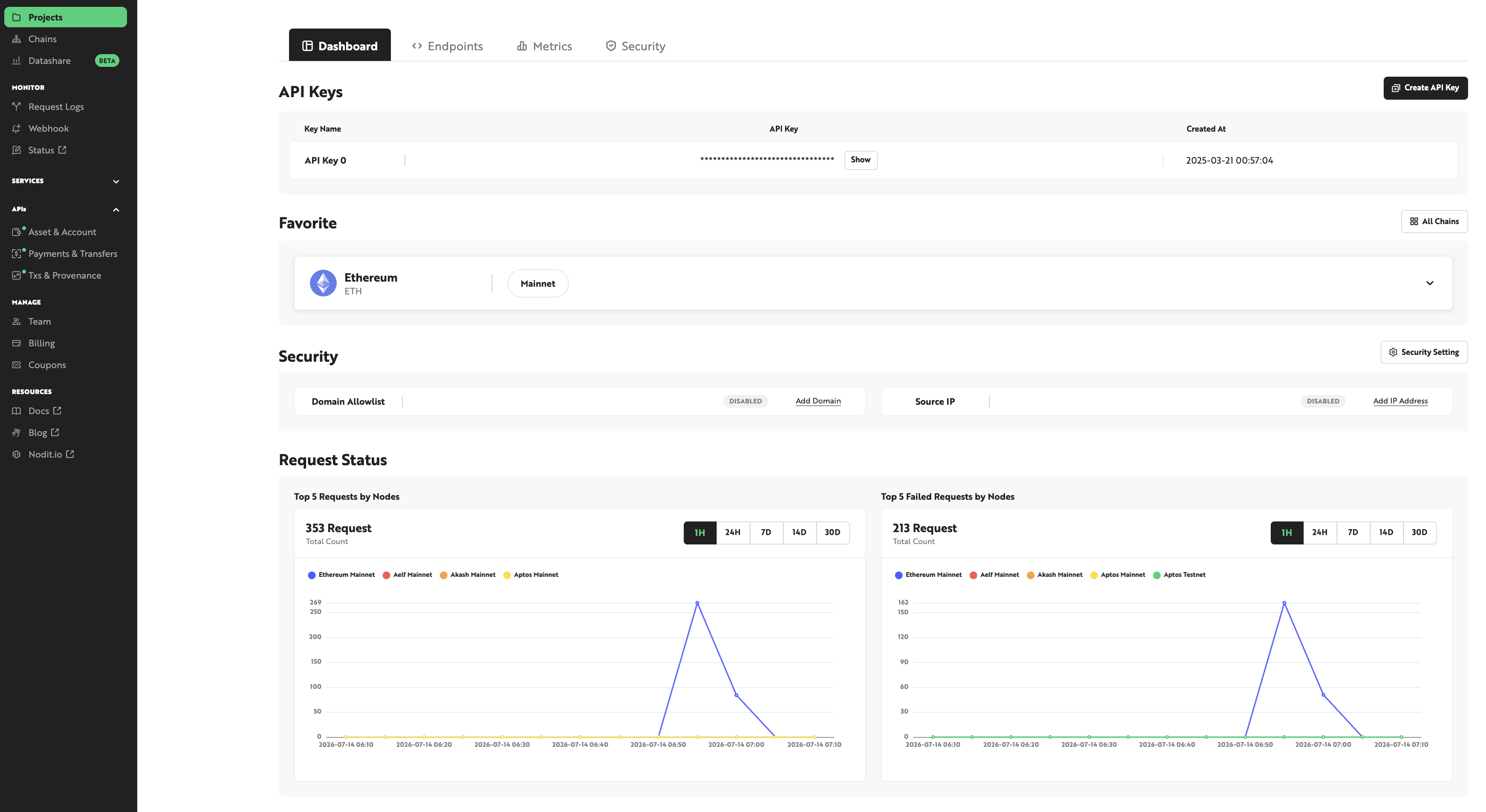Show the hidden API Key 0
Viewport: 1486px width, 812px height.
[861, 160]
